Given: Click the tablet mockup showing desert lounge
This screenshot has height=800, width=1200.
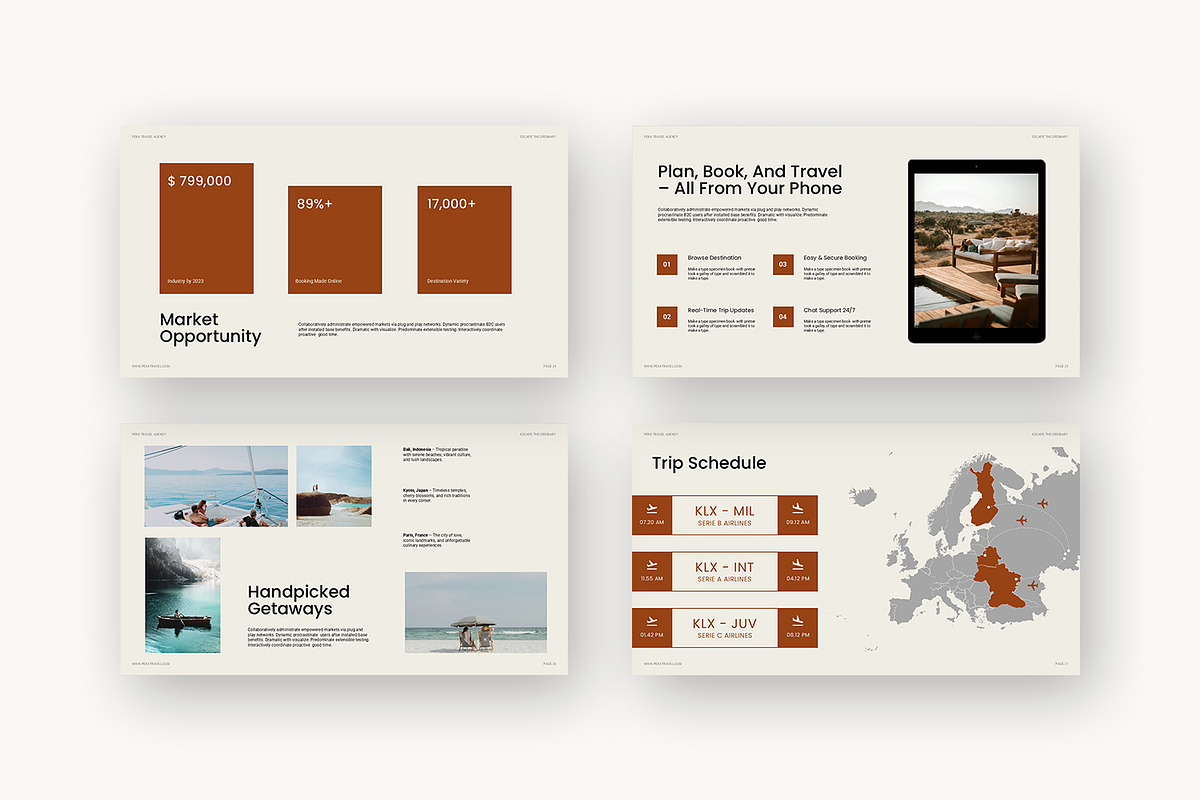Looking at the screenshot, I should pos(976,251).
